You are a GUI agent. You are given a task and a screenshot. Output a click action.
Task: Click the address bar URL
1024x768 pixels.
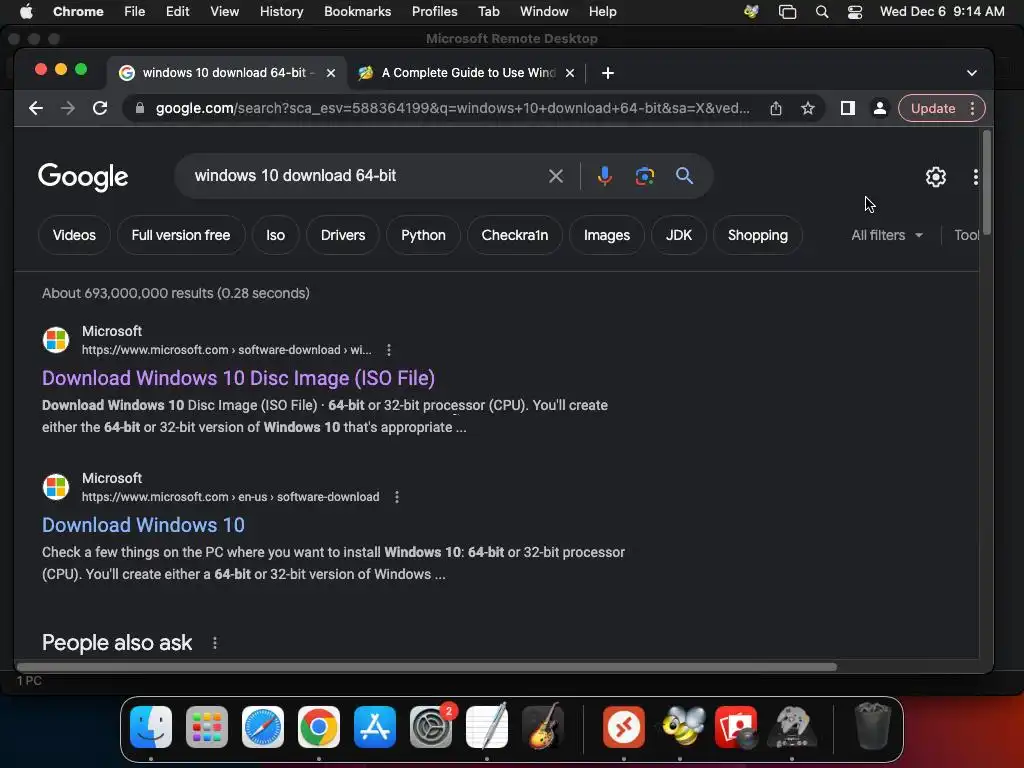(x=452, y=108)
